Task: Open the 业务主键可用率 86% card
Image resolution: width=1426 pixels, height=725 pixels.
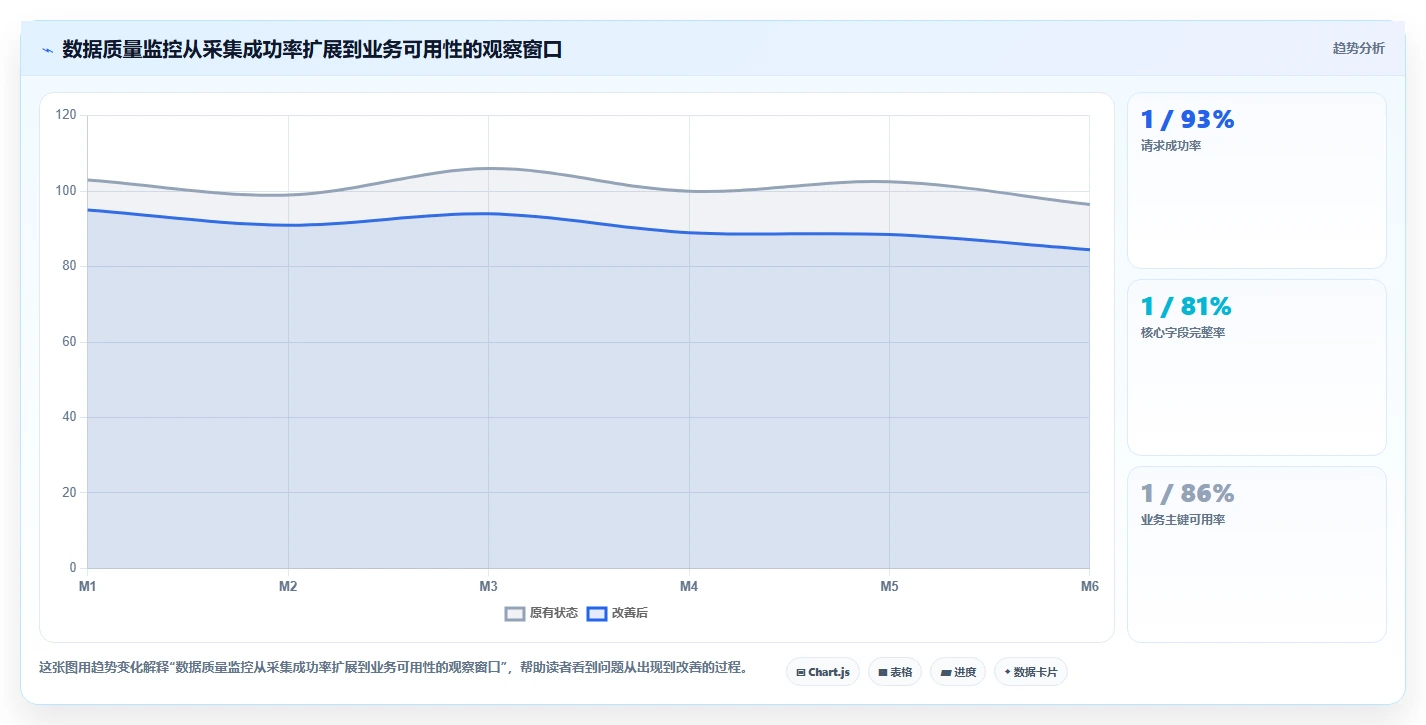Action: pyautogui.click(x=1257, y=555)
